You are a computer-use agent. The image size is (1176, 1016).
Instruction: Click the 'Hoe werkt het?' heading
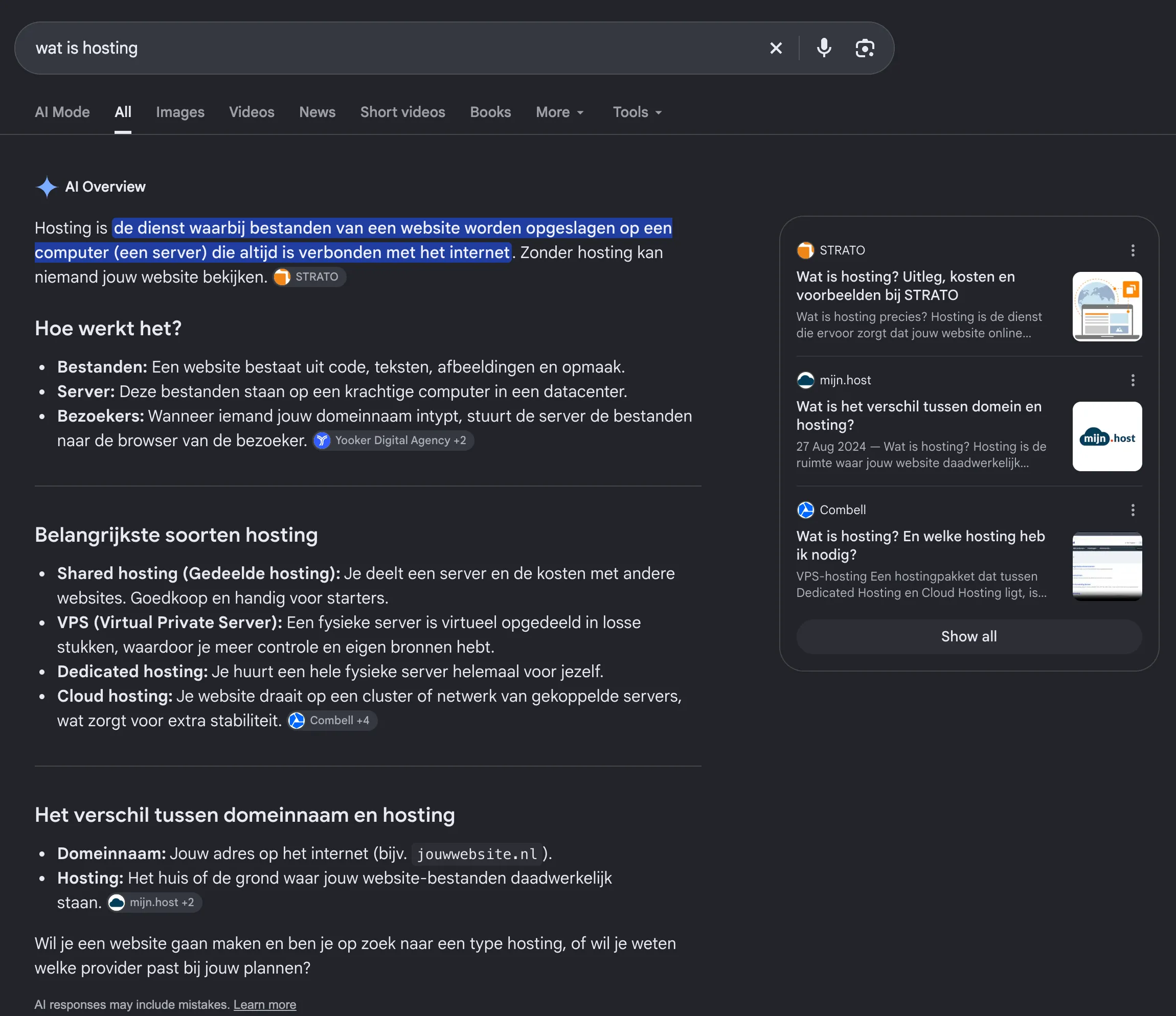coord(108,329)
